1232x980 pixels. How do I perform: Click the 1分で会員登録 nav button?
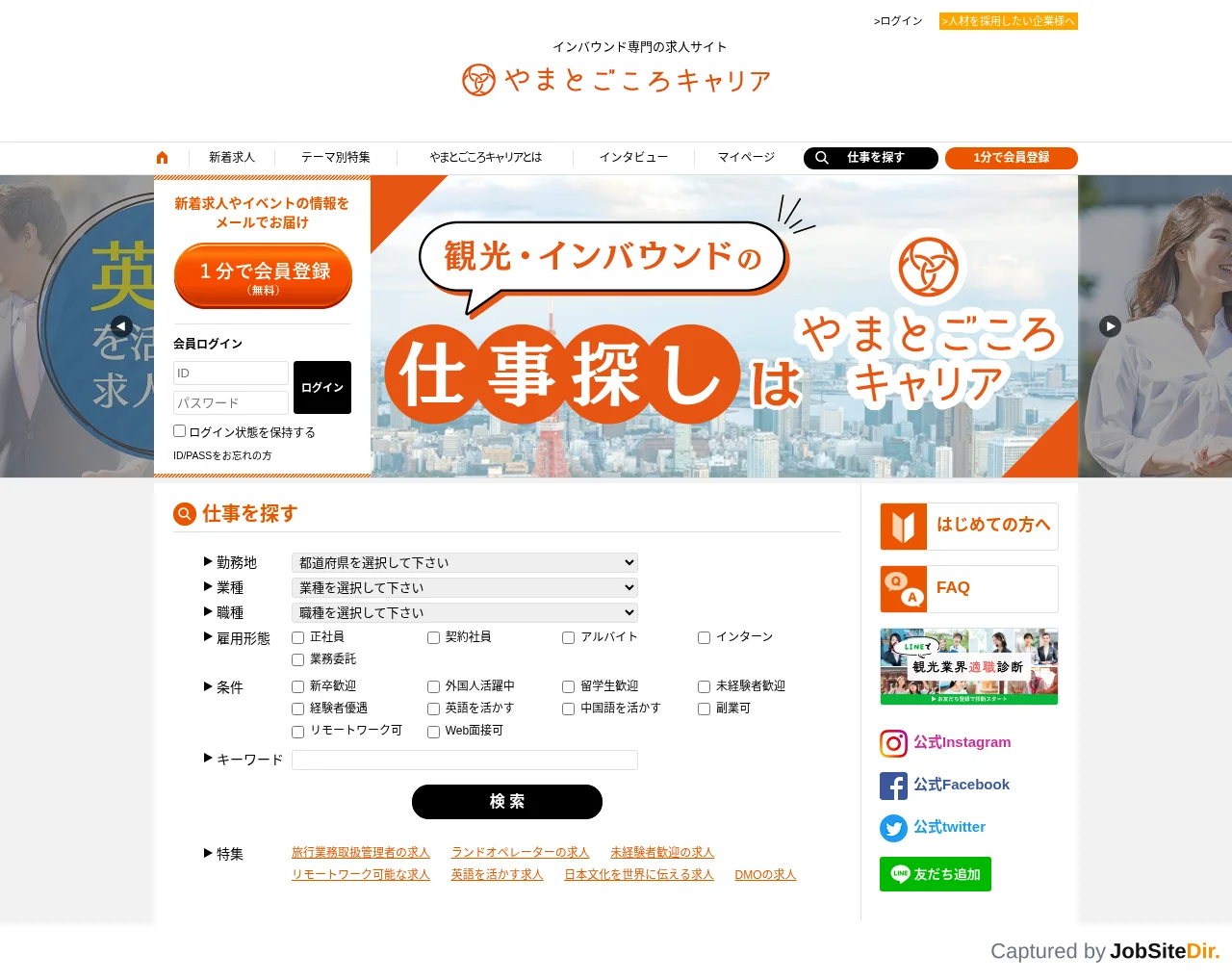[1012, 158]
